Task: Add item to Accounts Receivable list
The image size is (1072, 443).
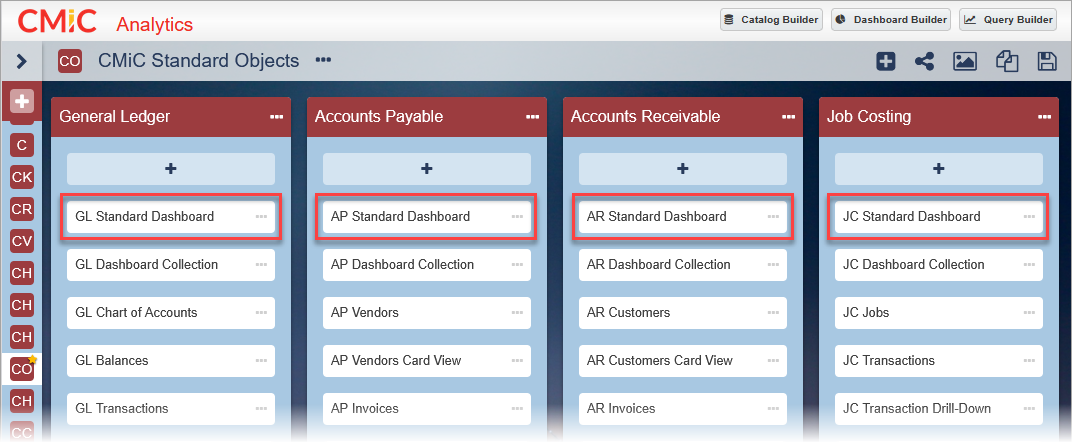Action: tap(682, 169)
